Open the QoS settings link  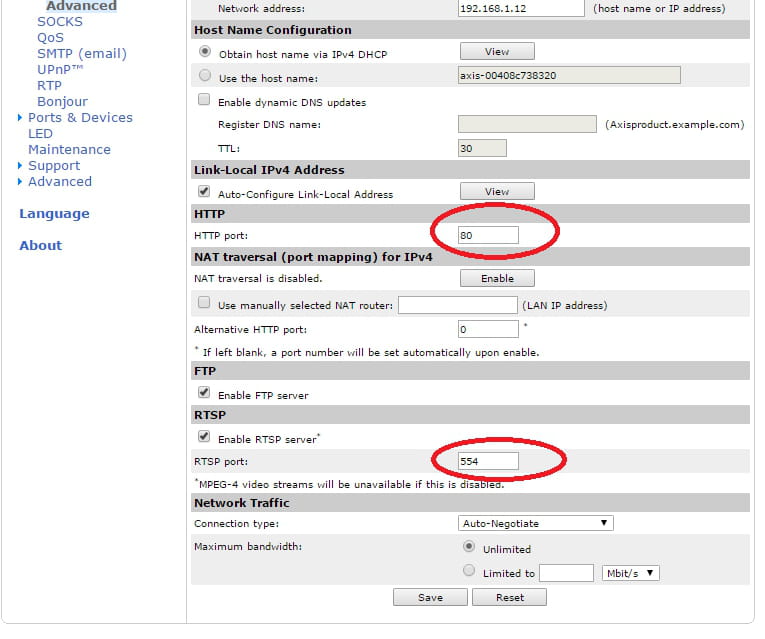click(50, 38)
